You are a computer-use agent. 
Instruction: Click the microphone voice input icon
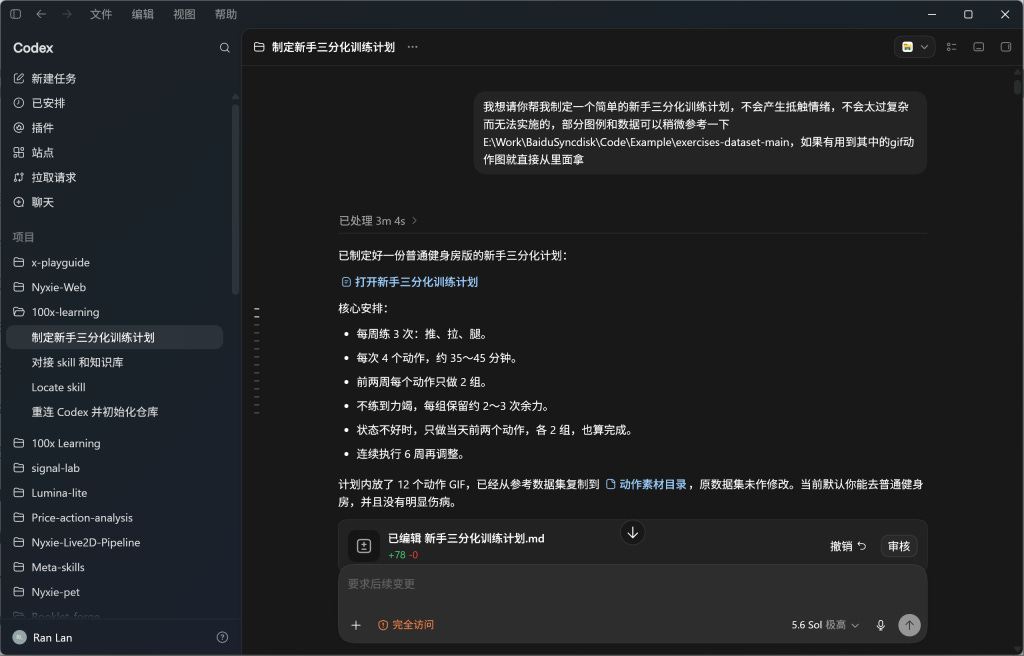[x=880, y=625]
